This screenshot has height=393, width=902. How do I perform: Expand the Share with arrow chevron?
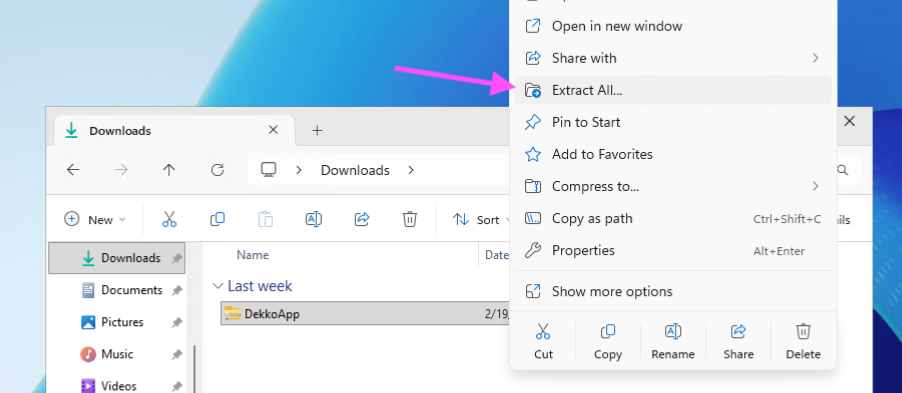tap(815, 58)
